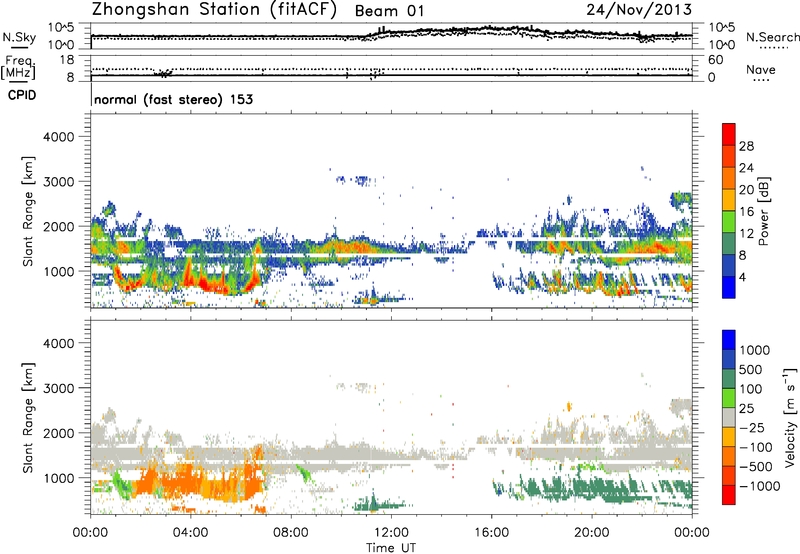Click the 'Velocity [m s-1]' colorbar label
Screen dimensions: 800x554
point(790,417)
